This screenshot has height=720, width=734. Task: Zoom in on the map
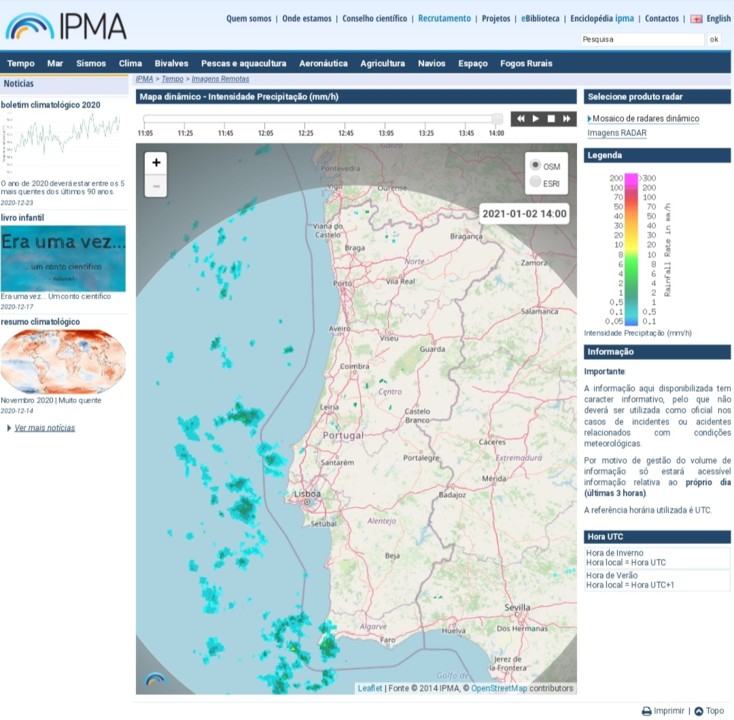(x=156, y=163)
